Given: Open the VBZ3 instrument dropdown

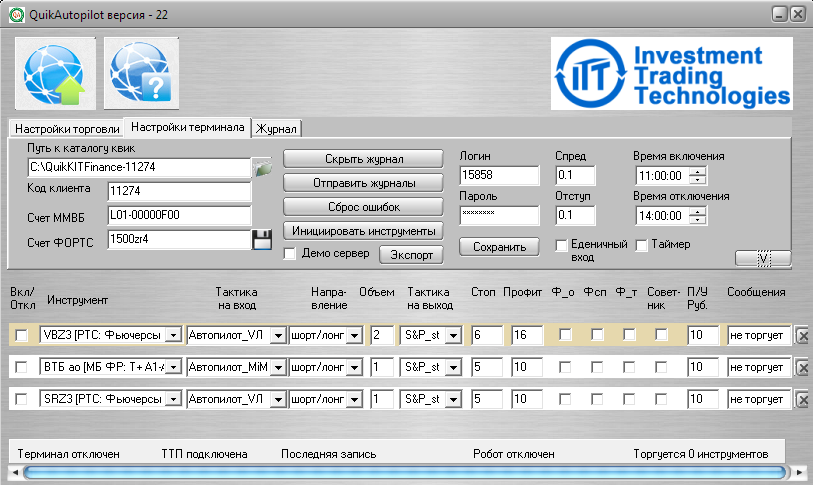Looking at the screenshot, I should pos(173,336).
